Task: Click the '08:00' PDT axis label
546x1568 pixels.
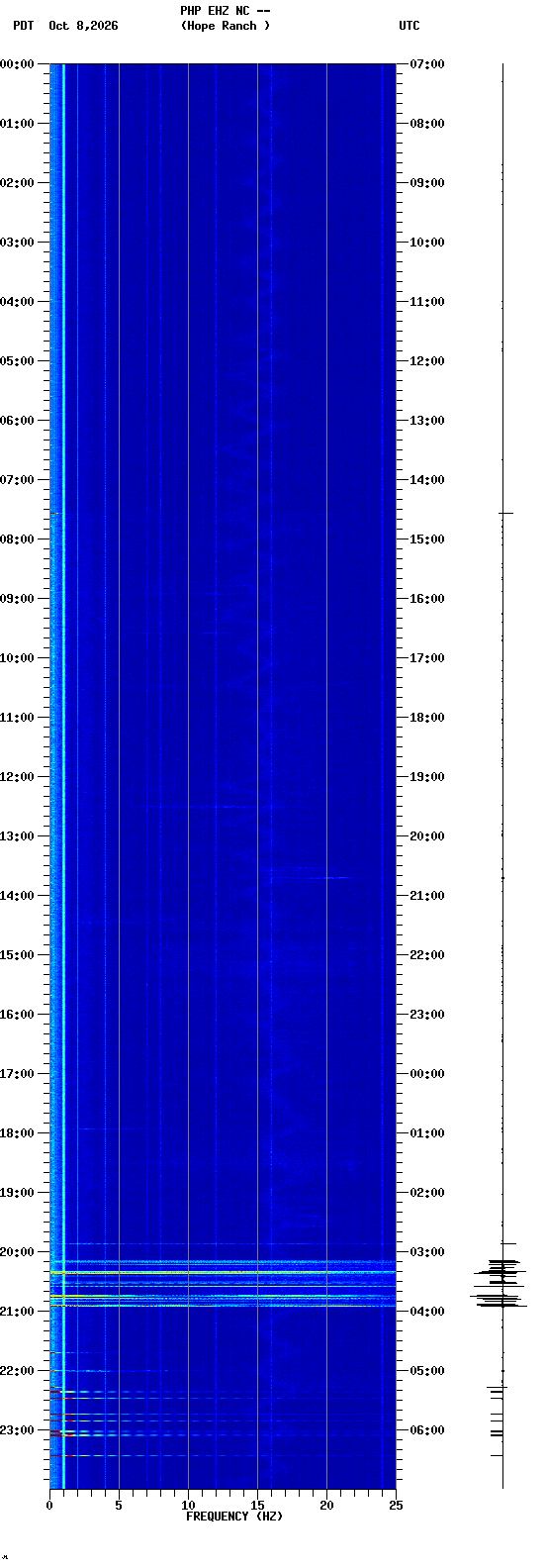Action: (x=17, y=539)
